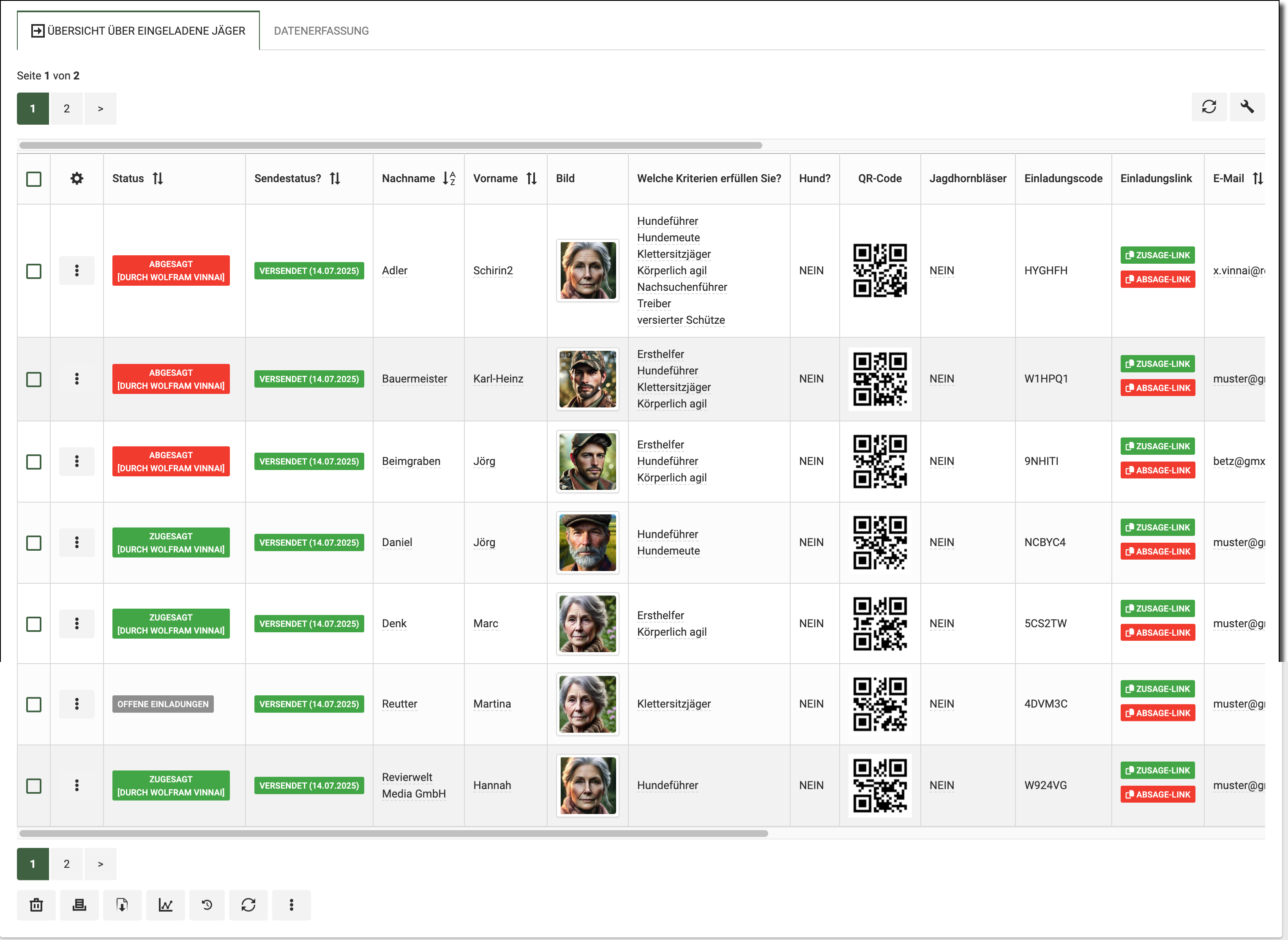Click the file export download icon
Screen dimensions: 1288x940
(122, 905)
